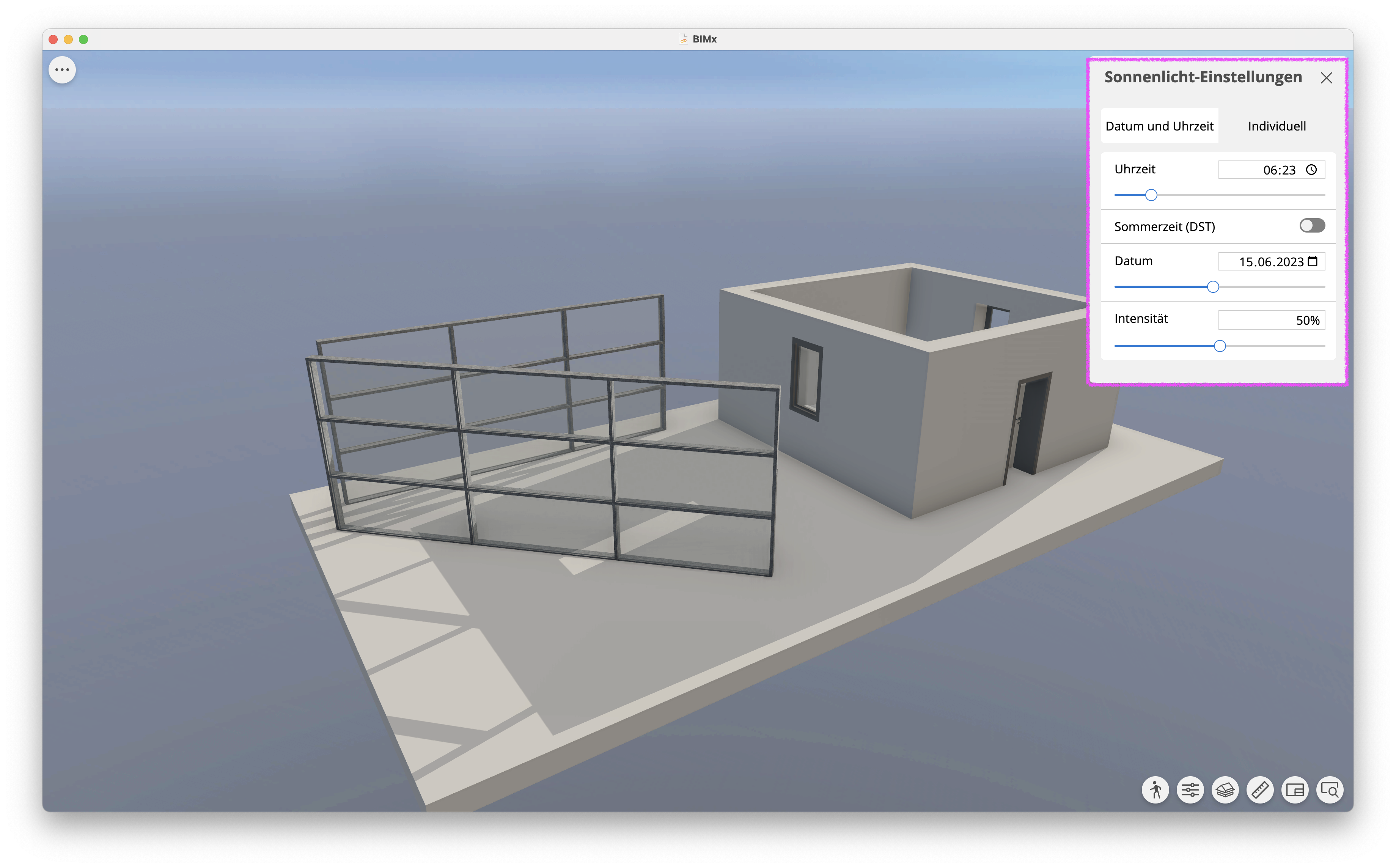Viewport: 1396px width, 868px height.
Task: Click the Sonnenlicht-Einstellungen panel title
Action: point(1203,77)
